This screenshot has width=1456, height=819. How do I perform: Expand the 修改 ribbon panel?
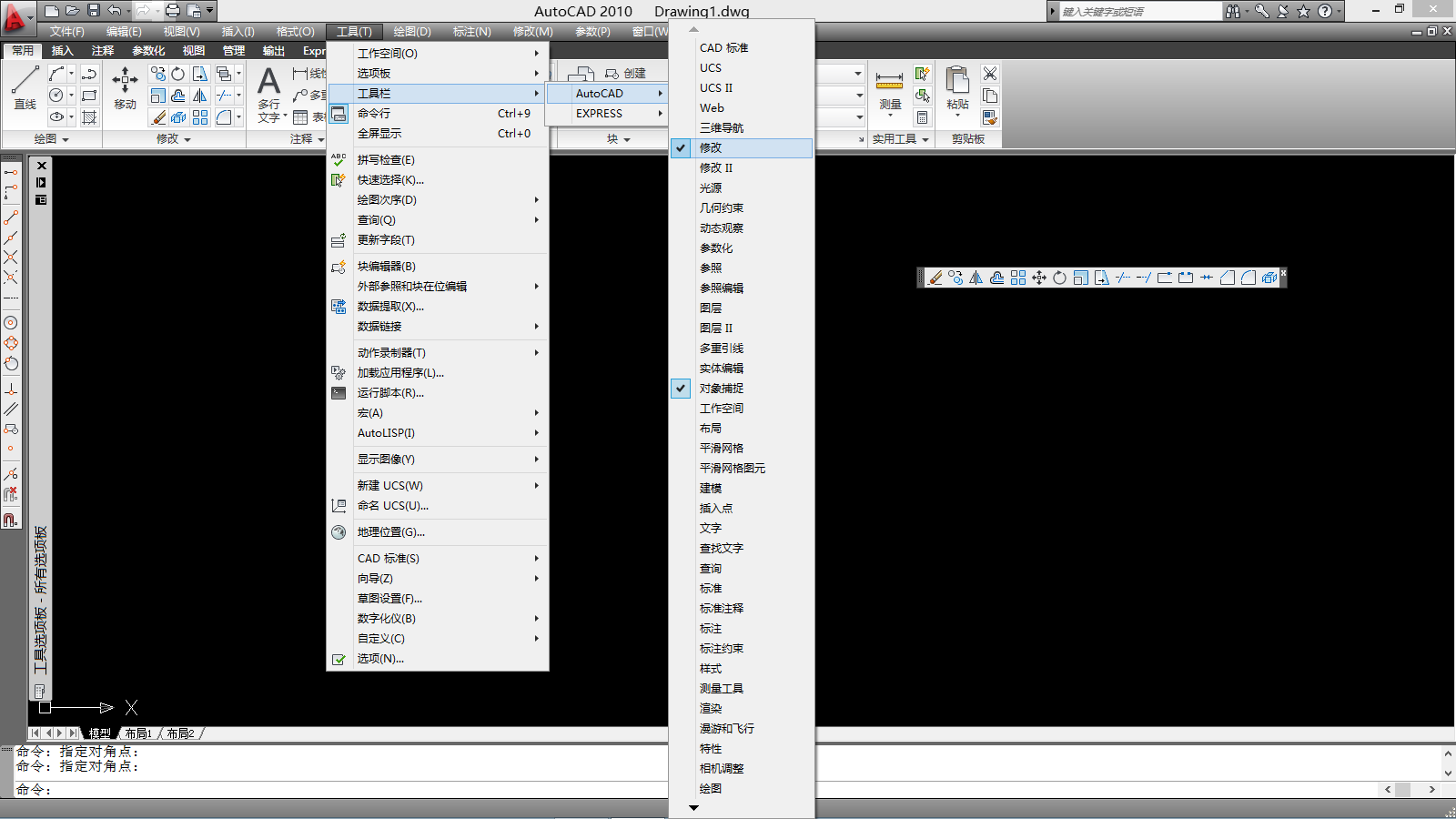(174, 139)
